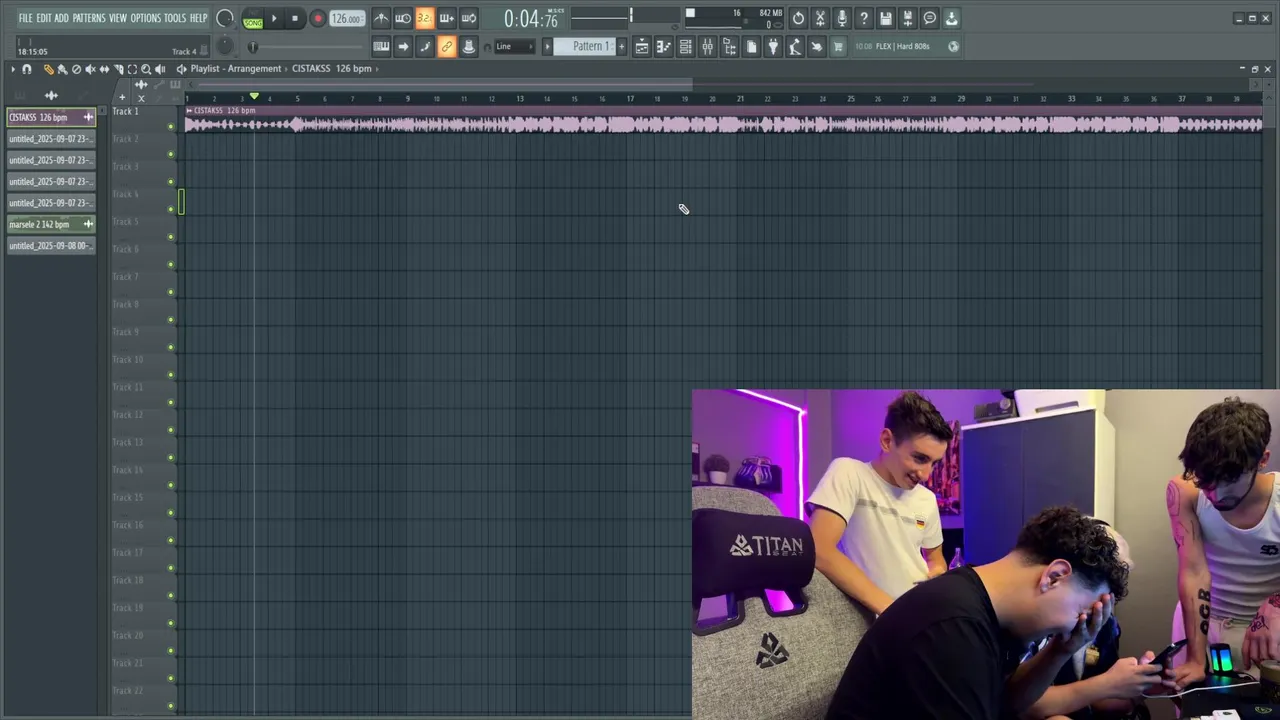Click the speech bubble project info icon

(930, 18)
